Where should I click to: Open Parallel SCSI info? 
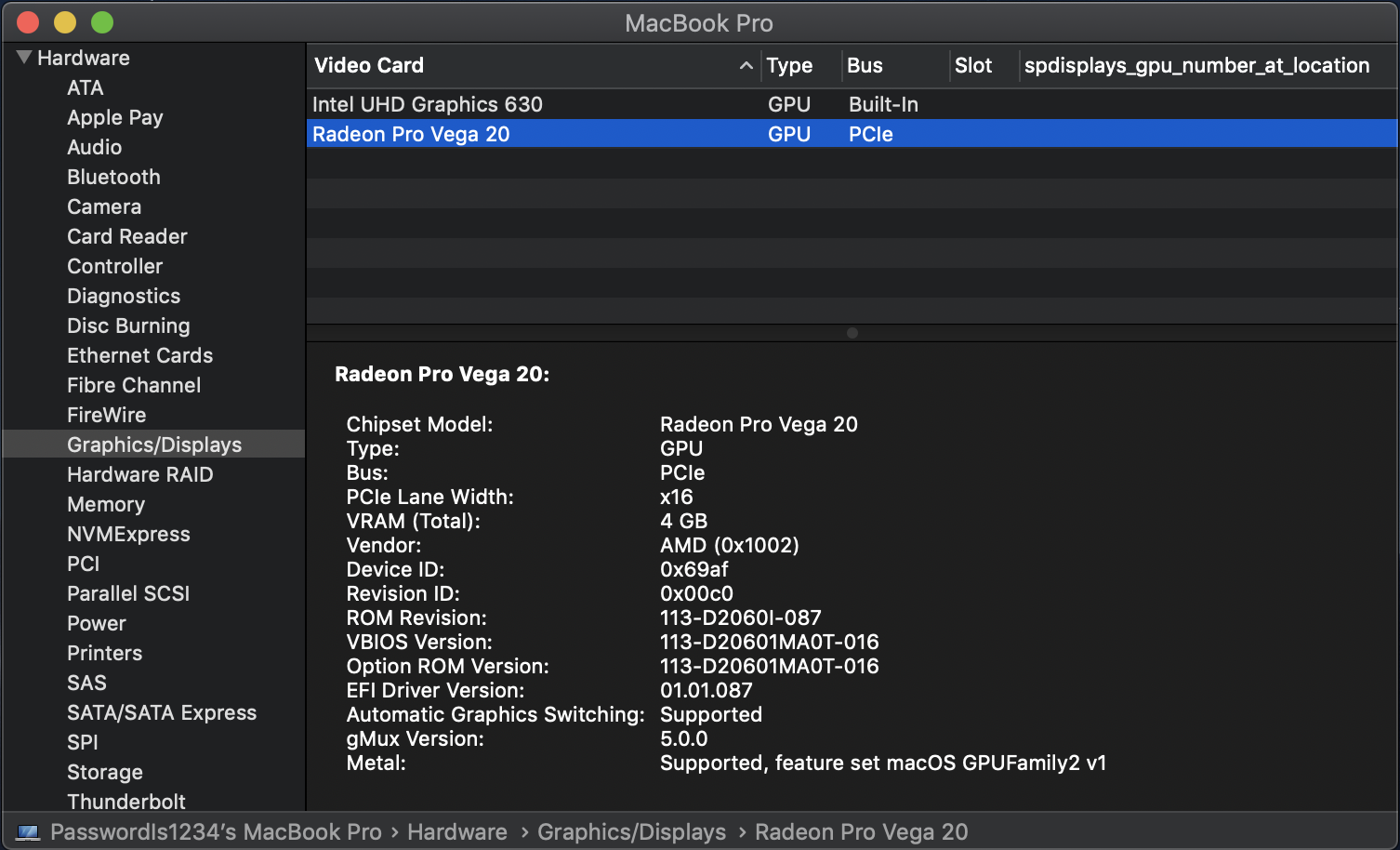pyautogui.click(x=128, y=593)
